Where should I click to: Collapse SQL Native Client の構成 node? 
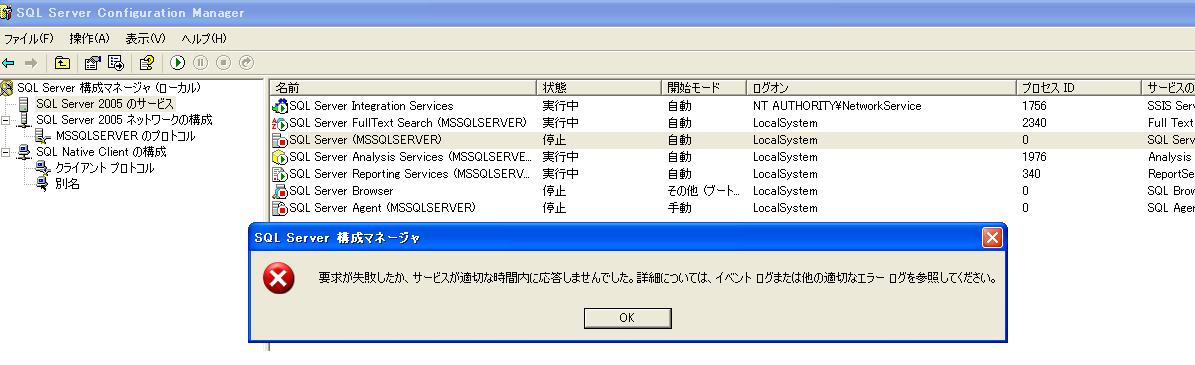coord(6,152)
